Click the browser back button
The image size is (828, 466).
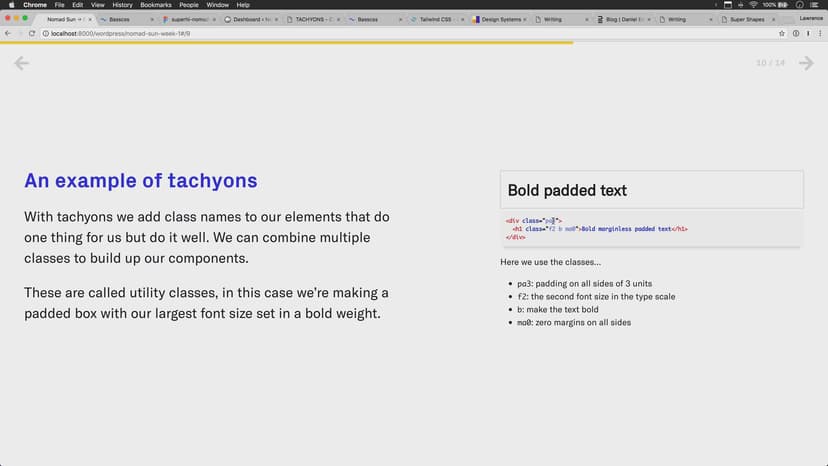pos(8,33)
